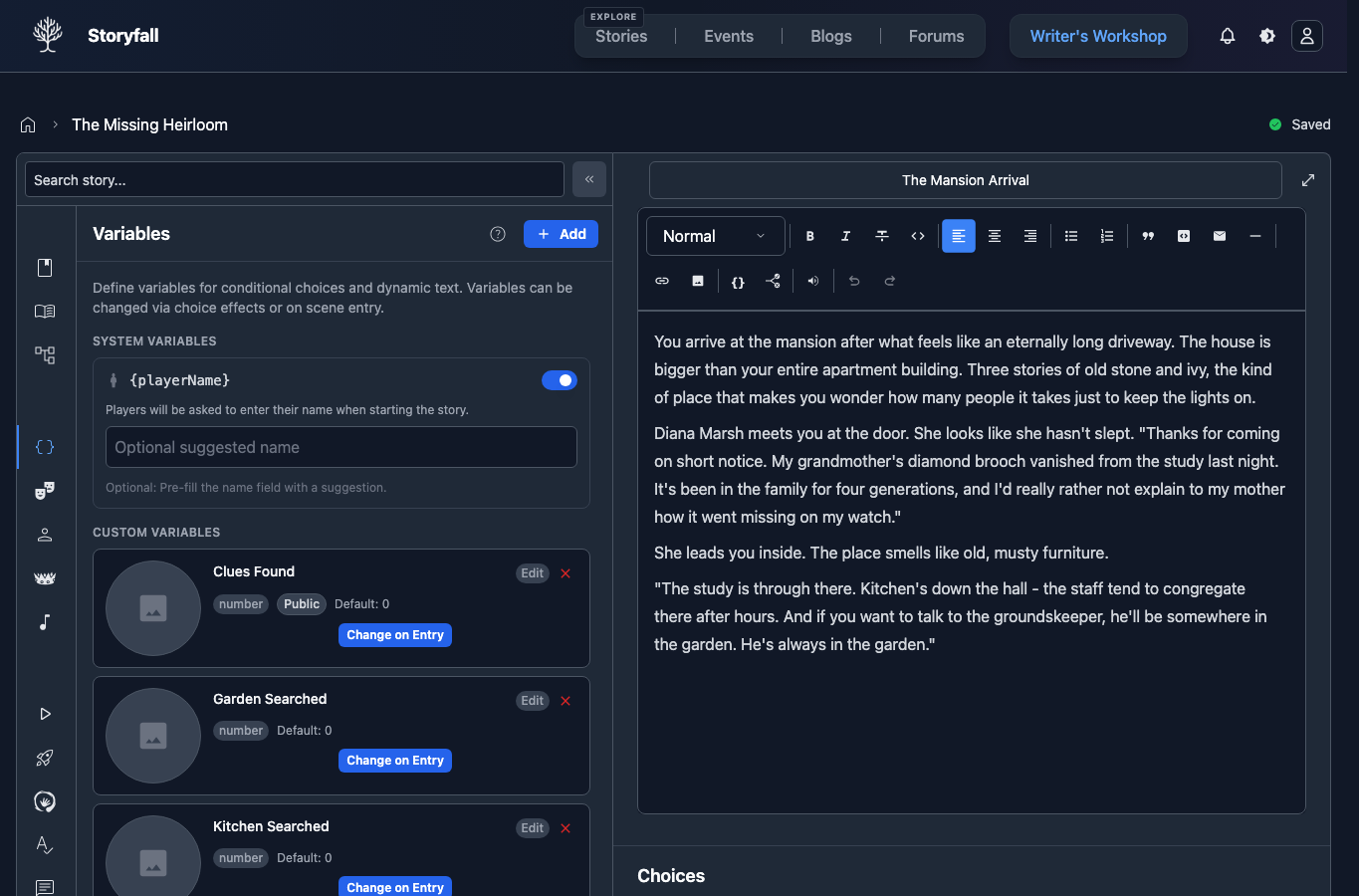Open Writer's Workshop
The image size is (1359, 896).
coord(1098,36)
